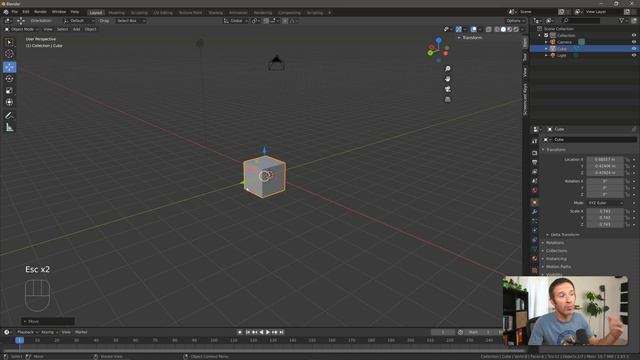Switch to the UV Editing workspace tab

click(x=163, y=13)
